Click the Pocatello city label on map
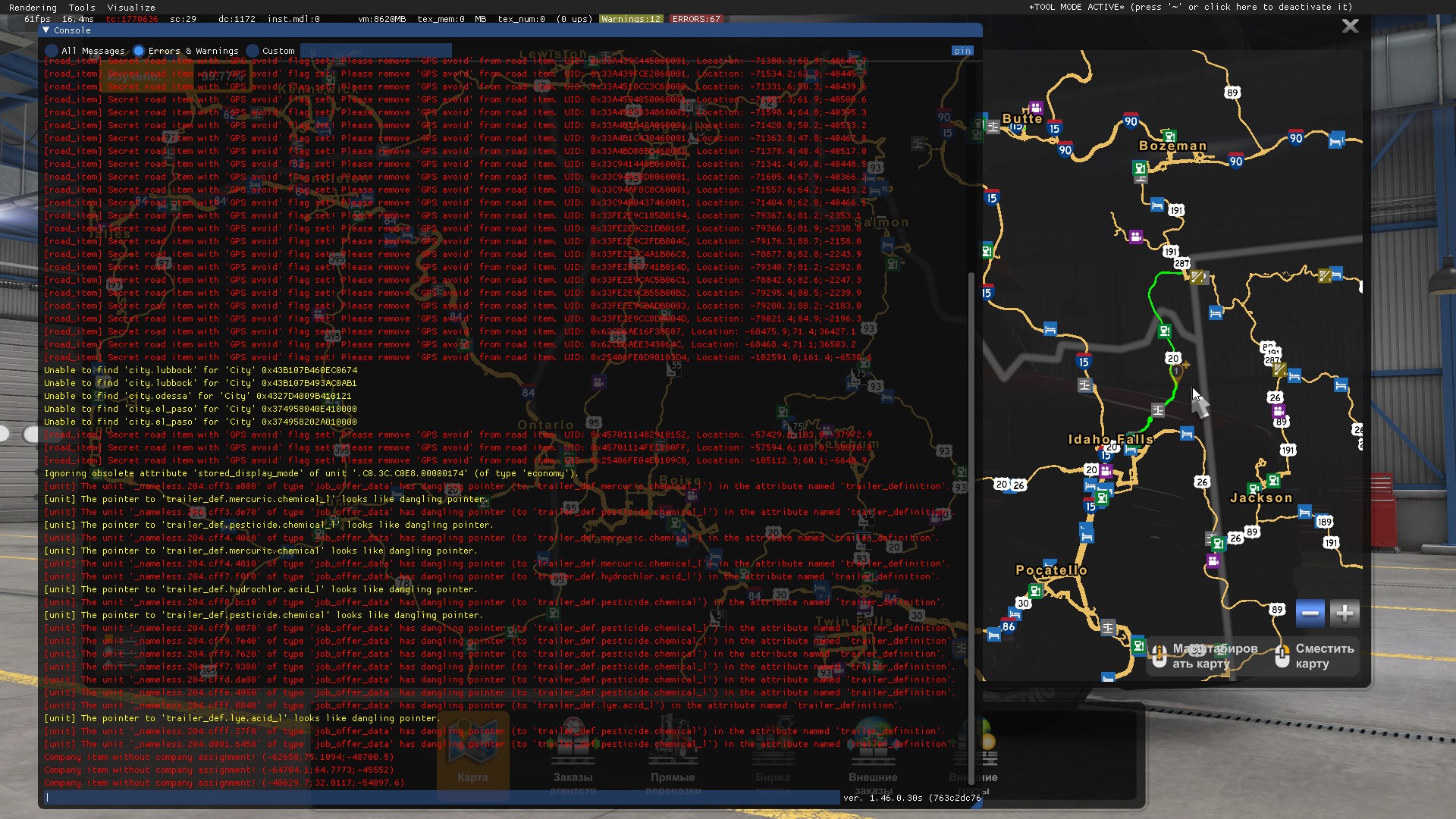This screenshot has height=819, width=1456. pos(1051,570)
